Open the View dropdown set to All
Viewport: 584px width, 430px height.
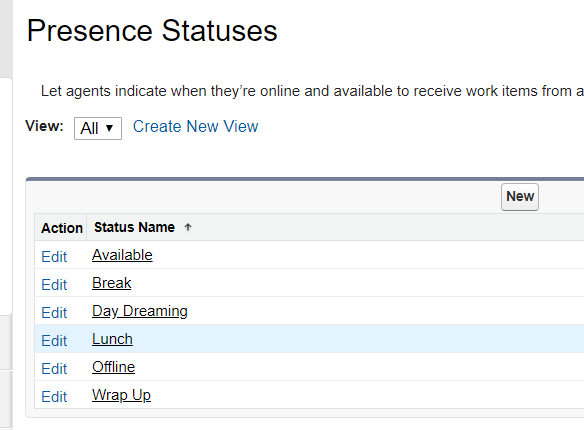(98, 128)
